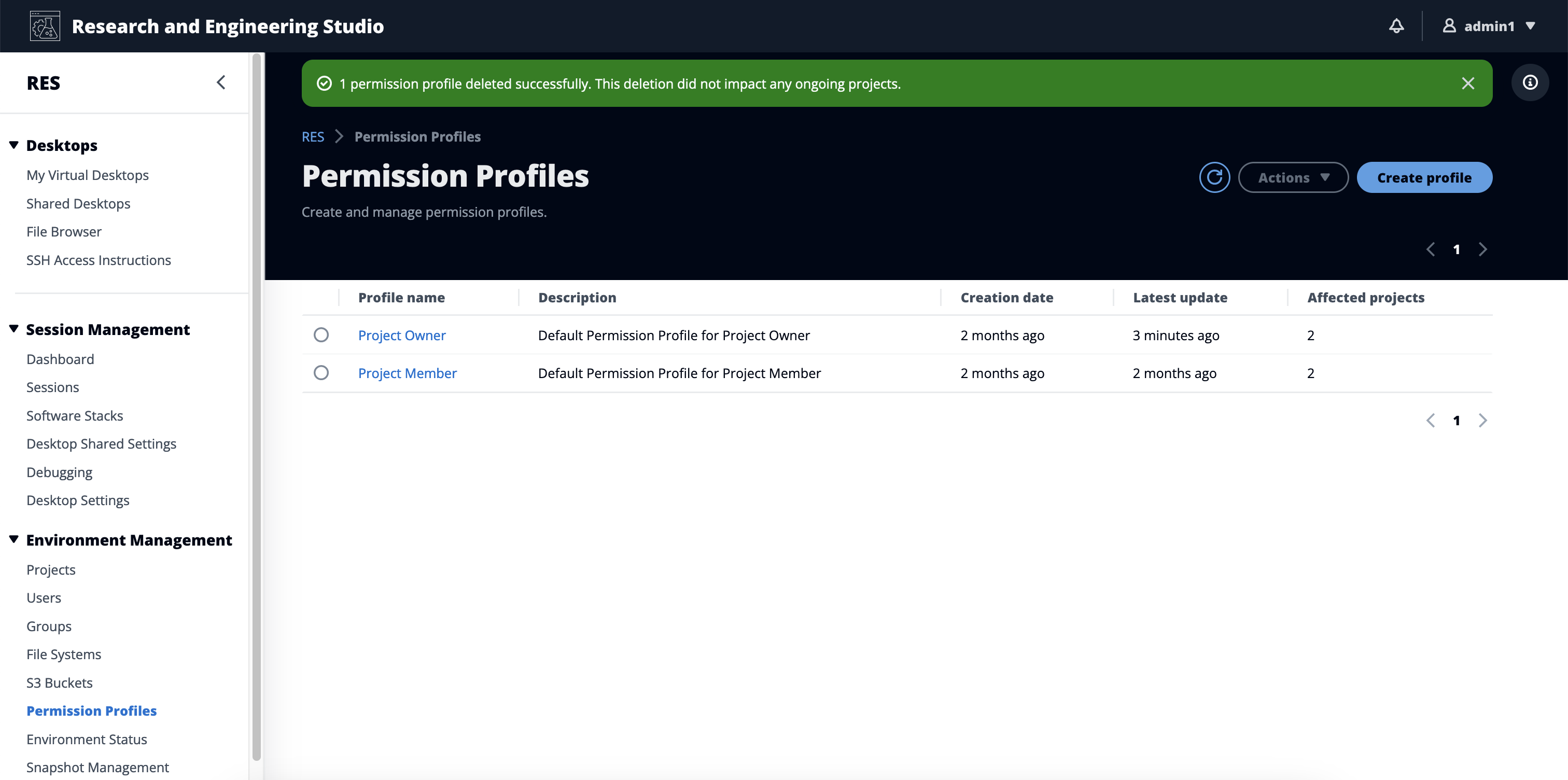This screenshot has height=780, width=1568.
Task: Open the Environment Management section
Action: point(128,539)
